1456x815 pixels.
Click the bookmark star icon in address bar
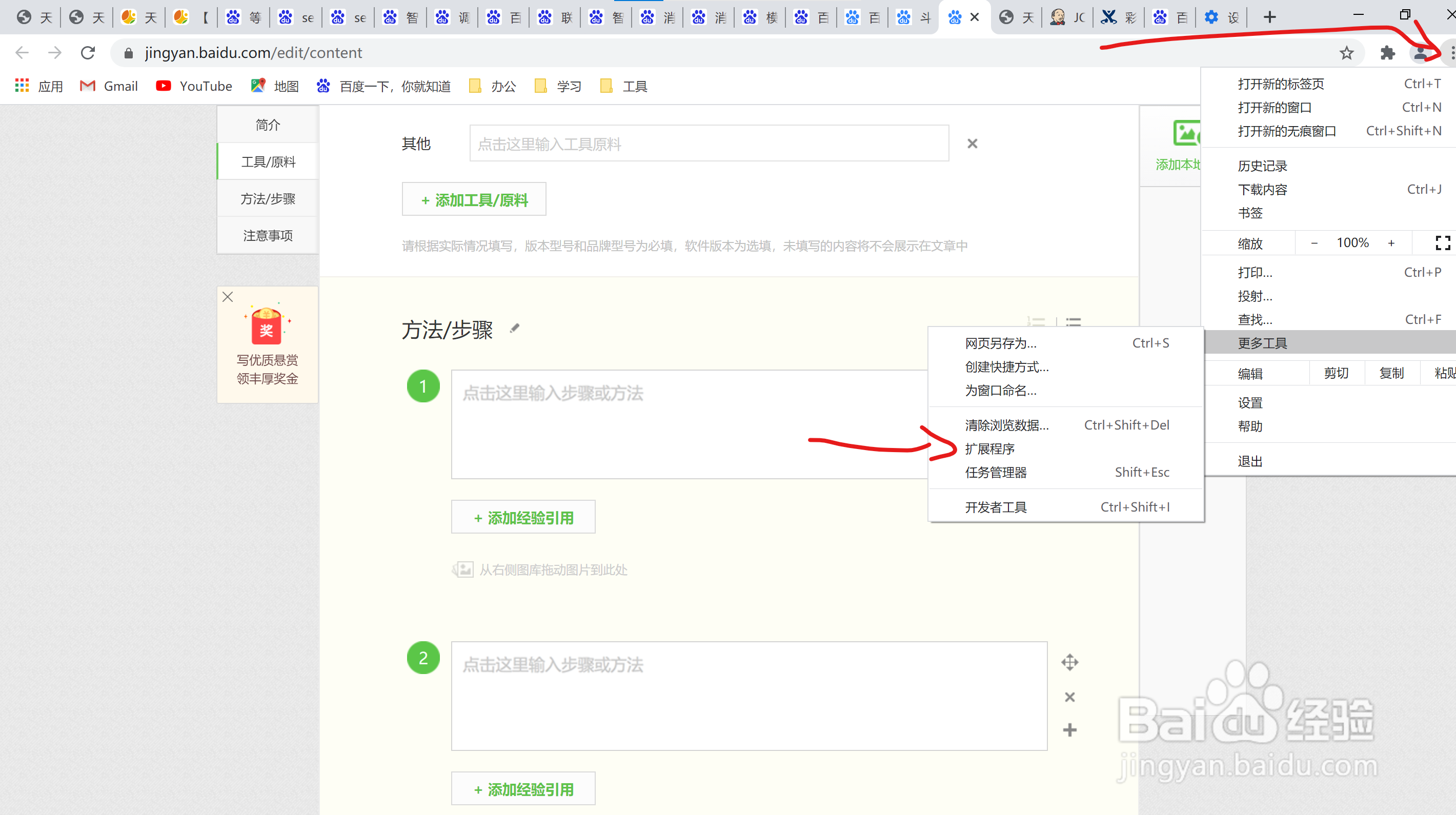tap(1346, 53)
